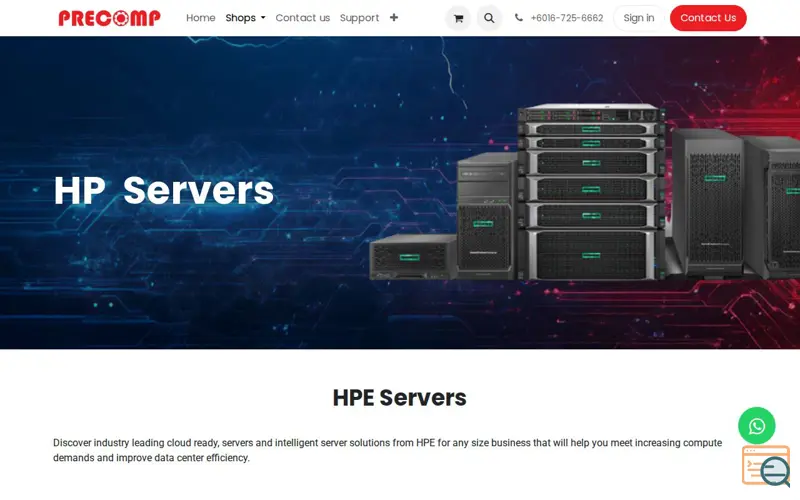This screenshot has width=800, height=500.
Task: Click the Sign in button
Action: point(639,18)
